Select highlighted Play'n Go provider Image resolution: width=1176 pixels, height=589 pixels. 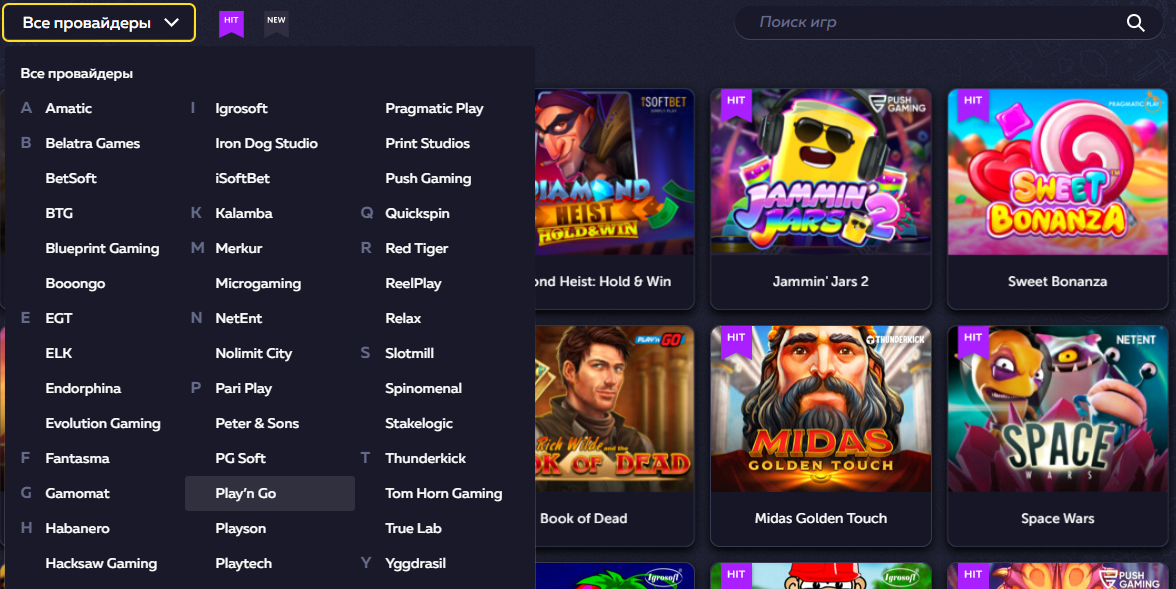269,494
